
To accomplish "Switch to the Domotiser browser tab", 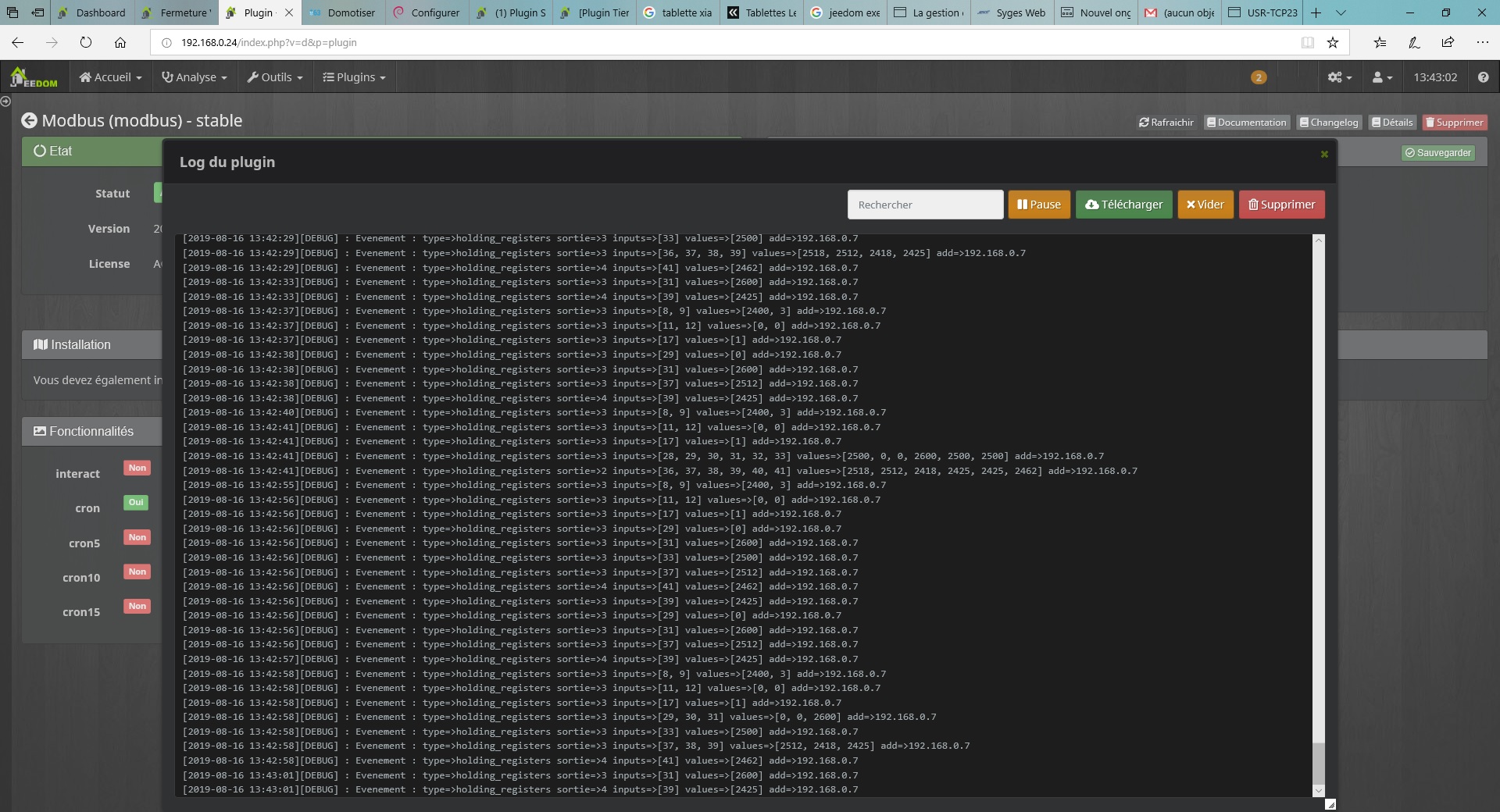I will tap(343, 12).
